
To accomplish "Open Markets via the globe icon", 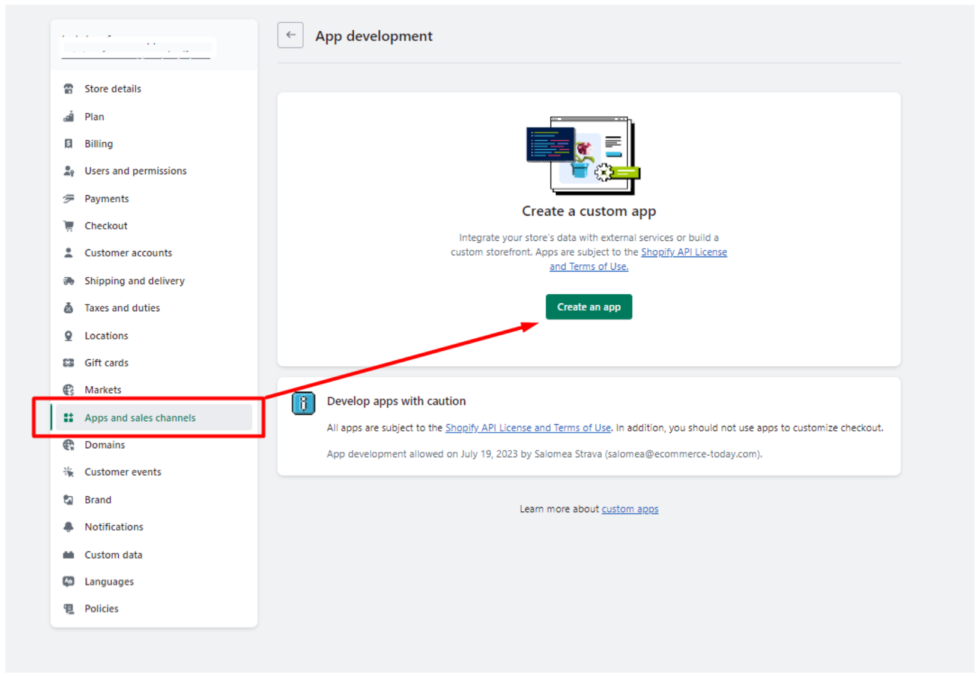I will click(66, 389).
